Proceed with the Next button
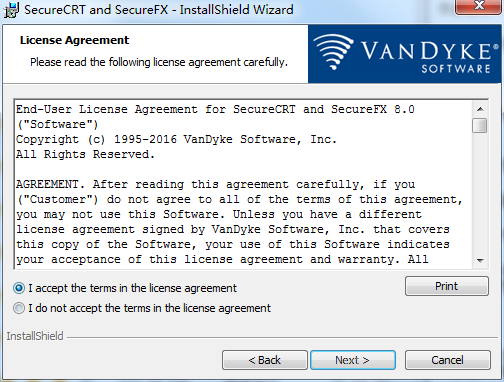This screenshot has height=382, width=504. point(353,360)
